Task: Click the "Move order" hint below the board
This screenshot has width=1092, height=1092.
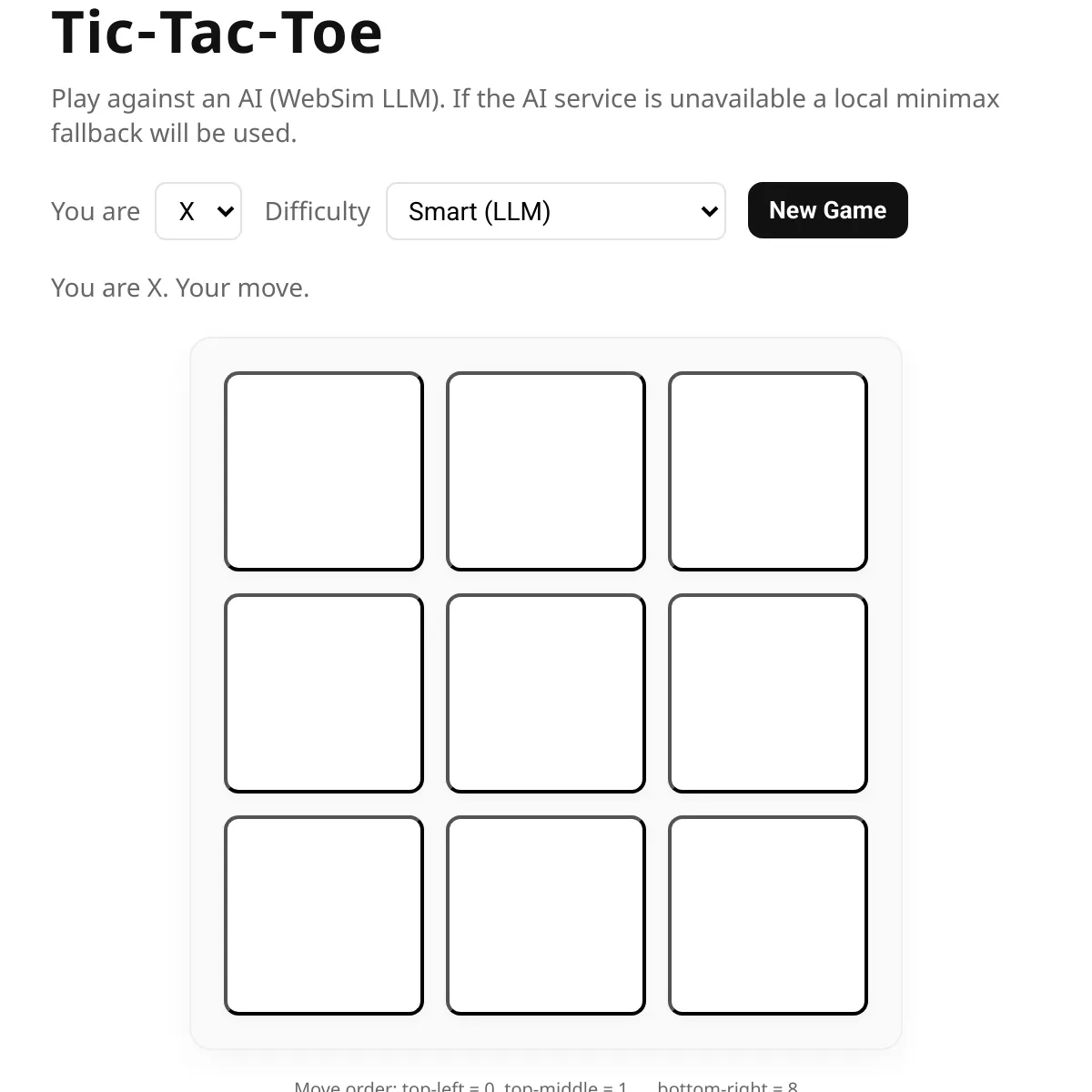Action: 546,1086
